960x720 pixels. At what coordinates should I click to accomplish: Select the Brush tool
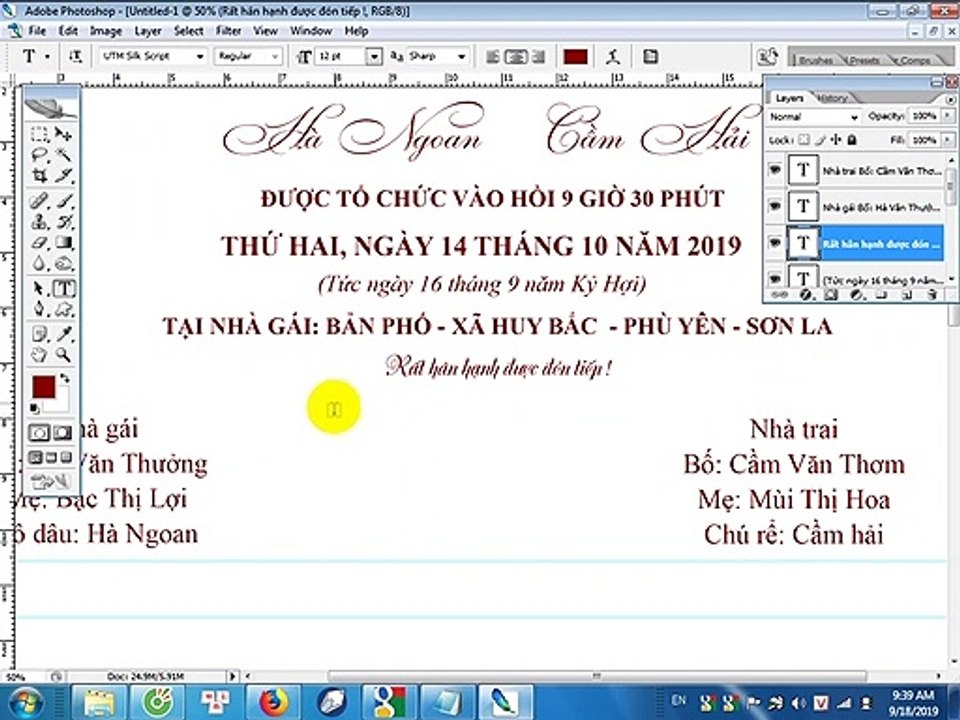tap(63, 201)
